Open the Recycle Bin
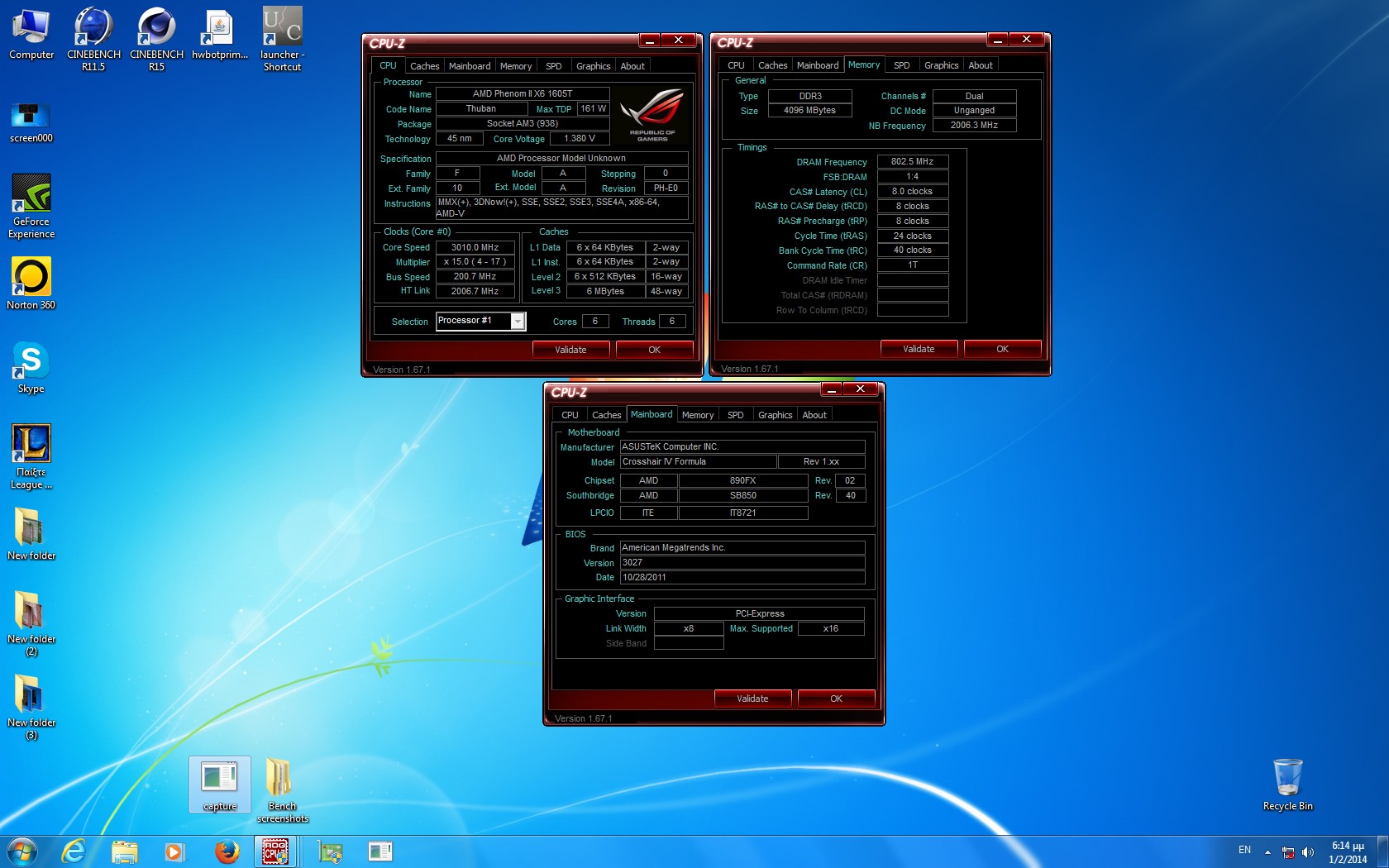The width and height of the screenshot is (1389, 868). click(1287, 785)
